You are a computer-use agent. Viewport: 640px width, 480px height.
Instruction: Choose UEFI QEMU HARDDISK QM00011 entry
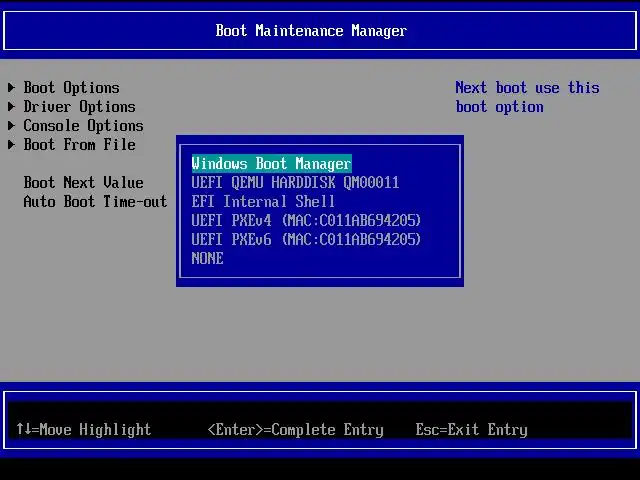(x=295, y=182)
